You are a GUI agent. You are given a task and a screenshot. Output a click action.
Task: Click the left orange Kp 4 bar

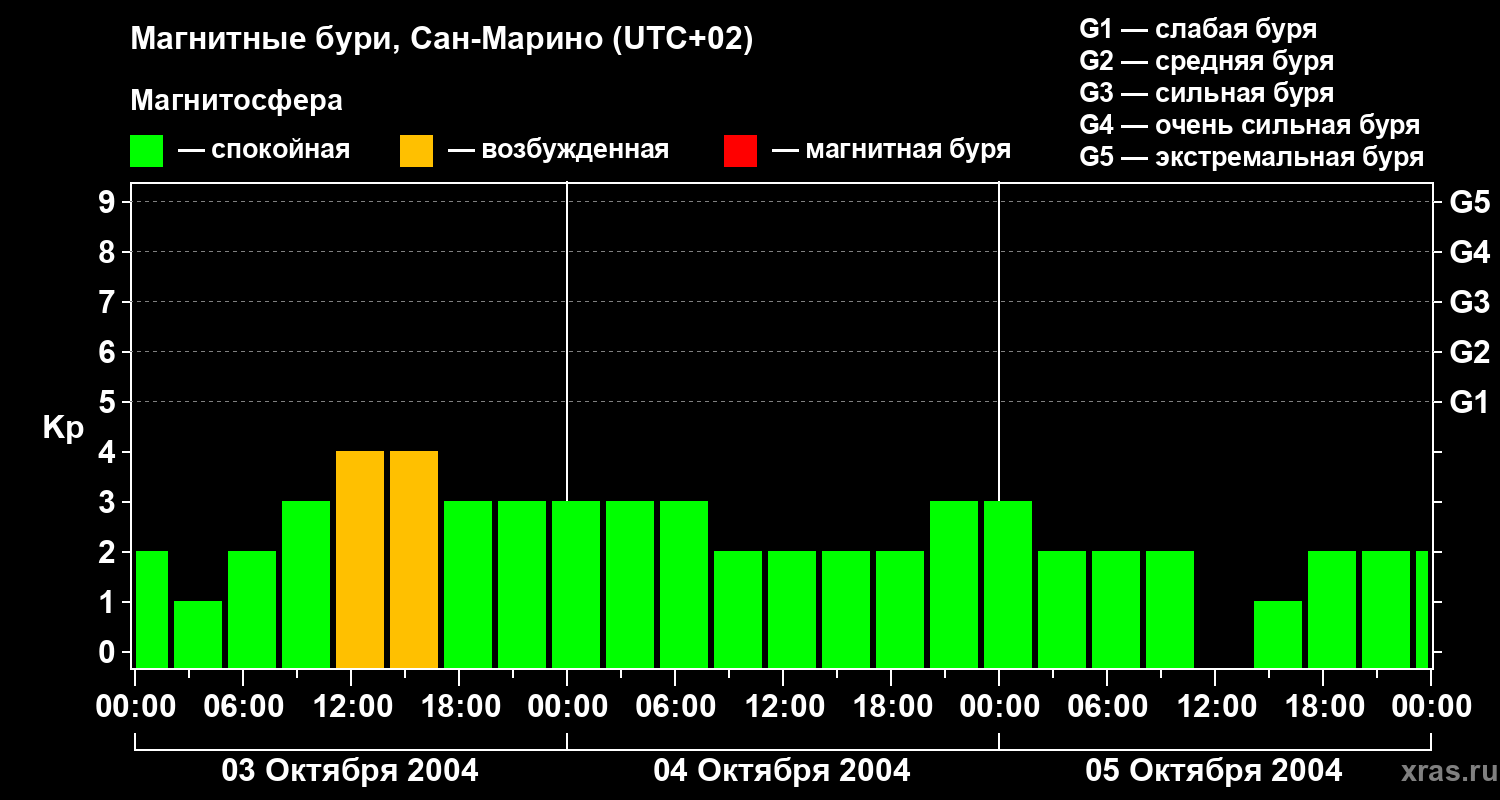pyautogui.click(x=360, y=559)
